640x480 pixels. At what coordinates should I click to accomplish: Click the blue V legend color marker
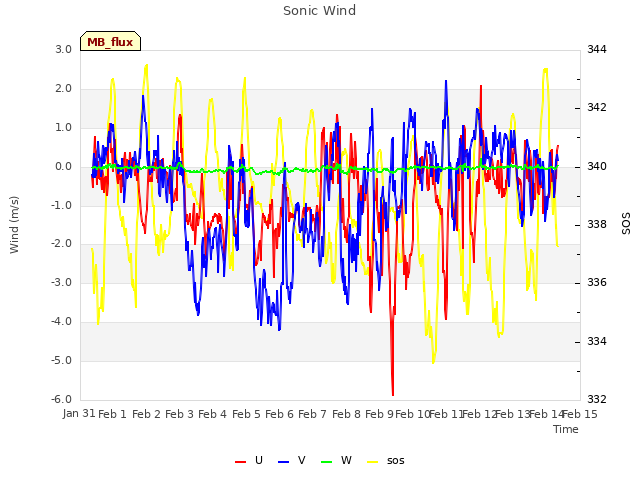283,462
